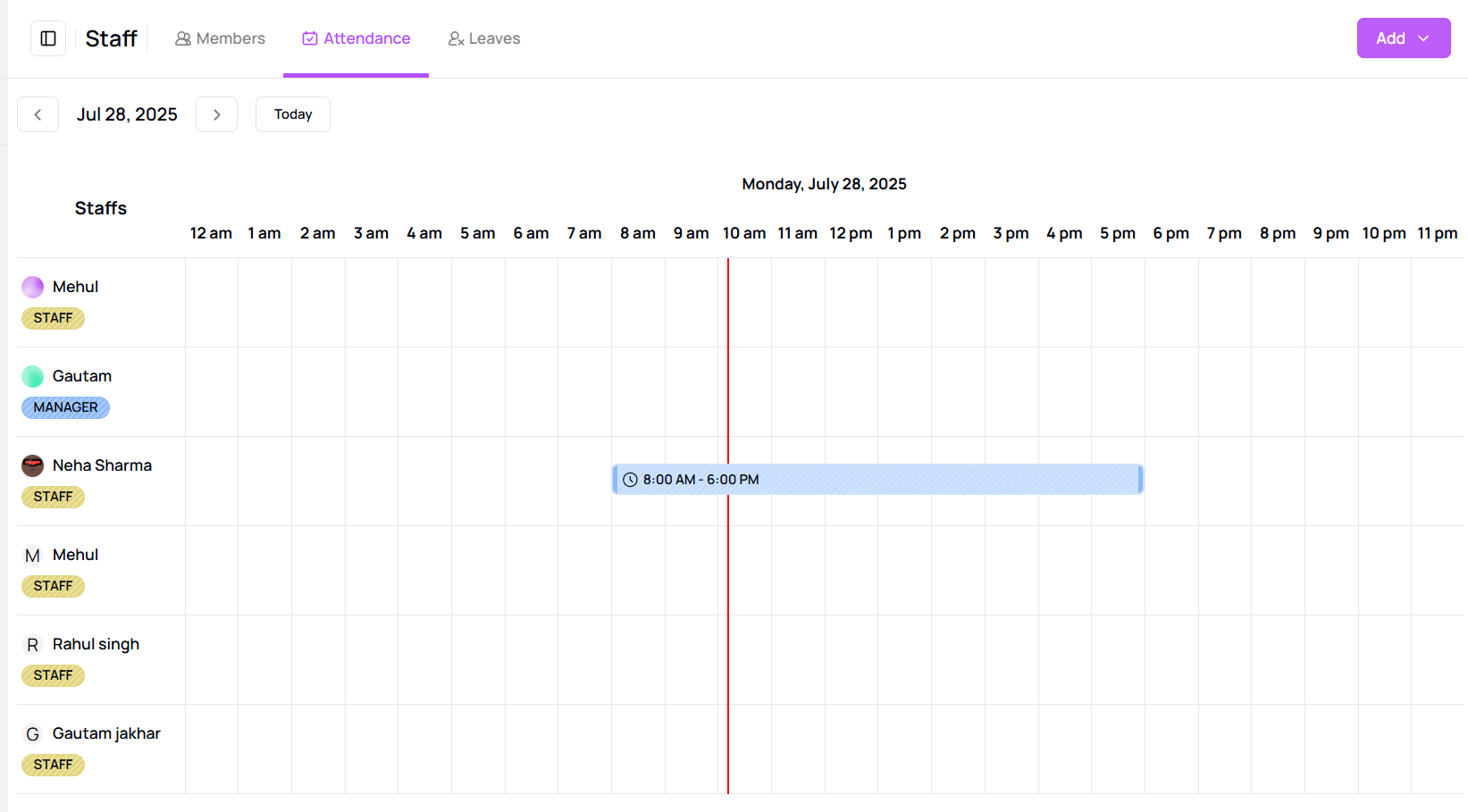The width and height of the screenshot is (1468, 812).
Task: Toggle the sidebar panel icon
Action: [48, 38]
